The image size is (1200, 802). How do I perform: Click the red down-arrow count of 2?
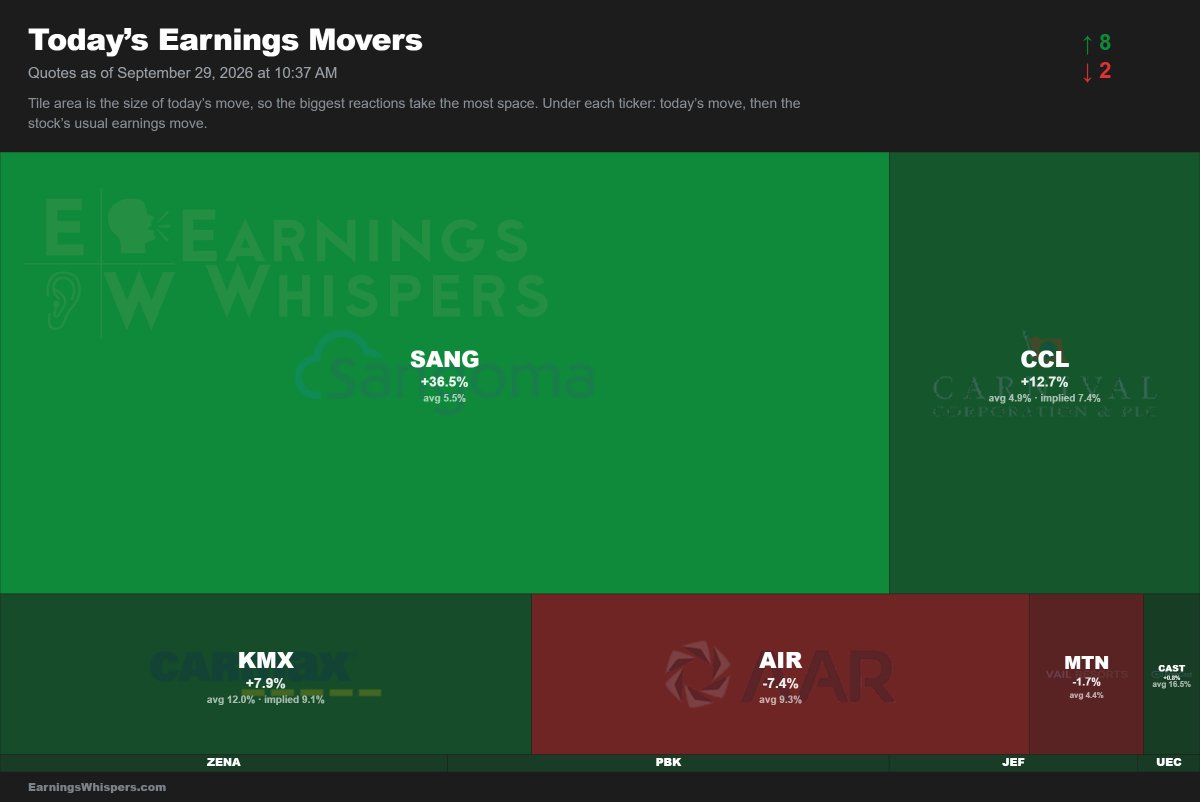click(1096, 71)
